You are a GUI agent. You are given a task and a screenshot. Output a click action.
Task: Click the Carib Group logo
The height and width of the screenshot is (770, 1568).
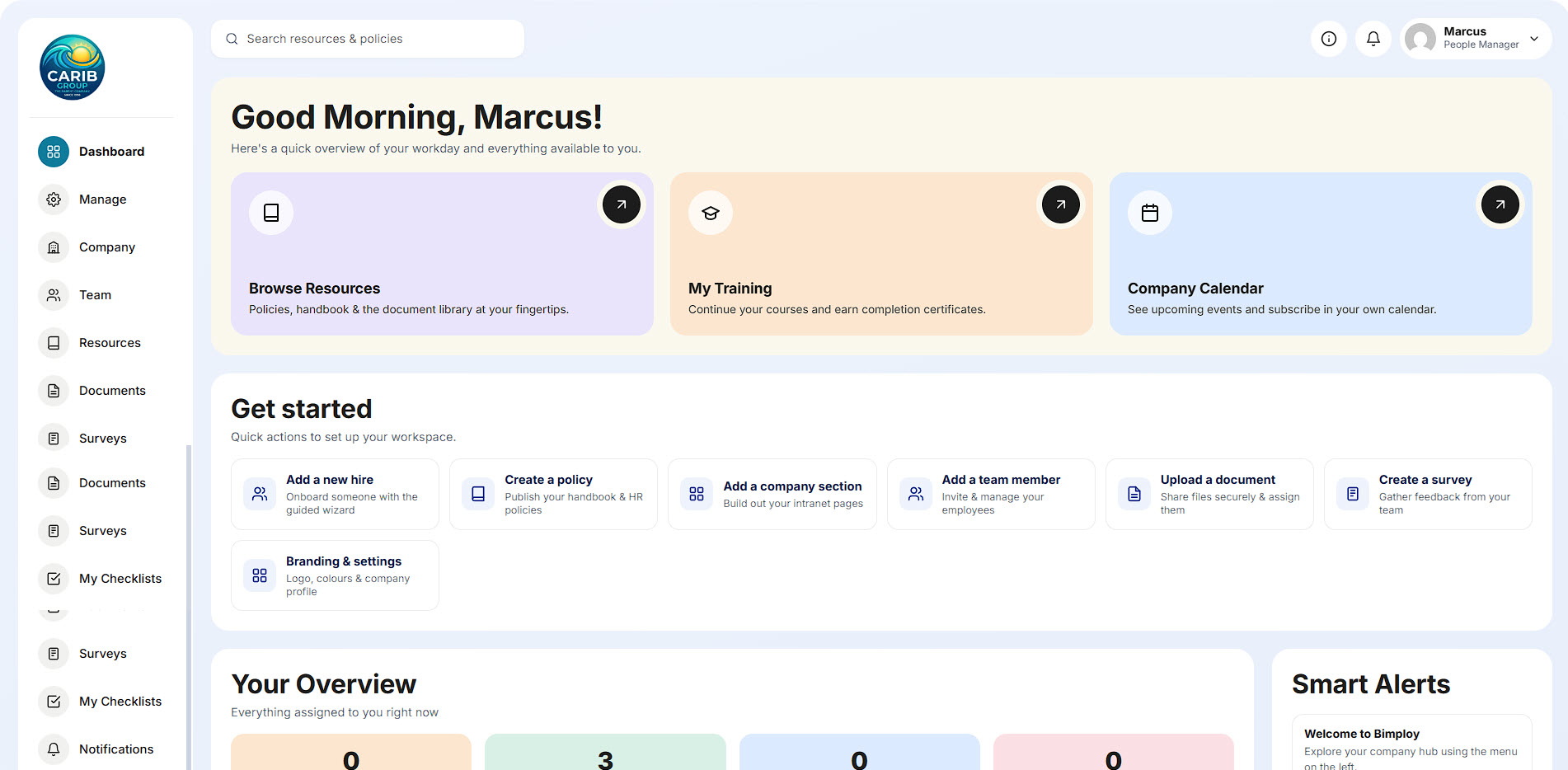pyautogui.click(x=73, y=67)
